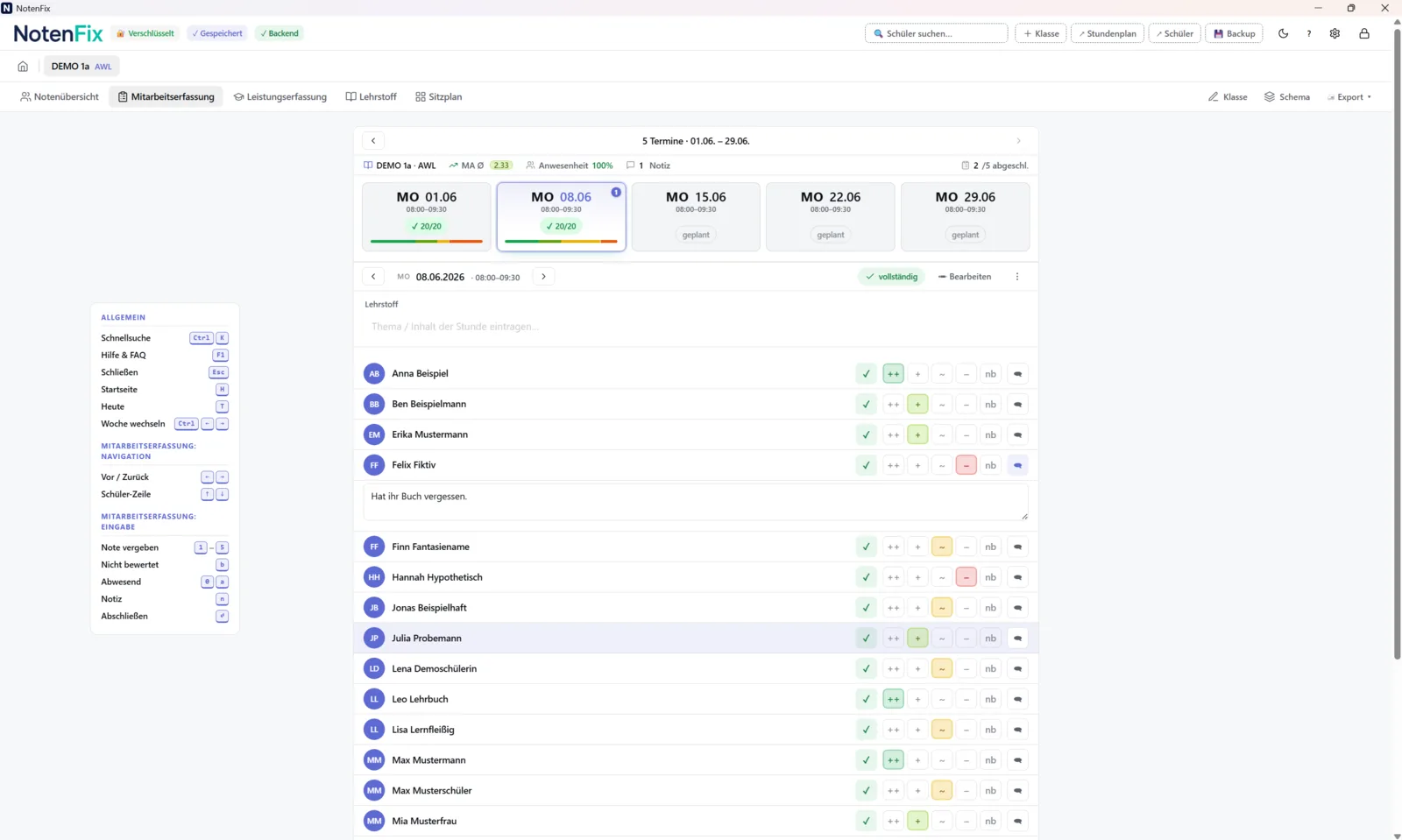Click the vertical scrollbar
The height and width of the screenshot is (840, 1402).
pyautogui.click(x=1397, y=345)
